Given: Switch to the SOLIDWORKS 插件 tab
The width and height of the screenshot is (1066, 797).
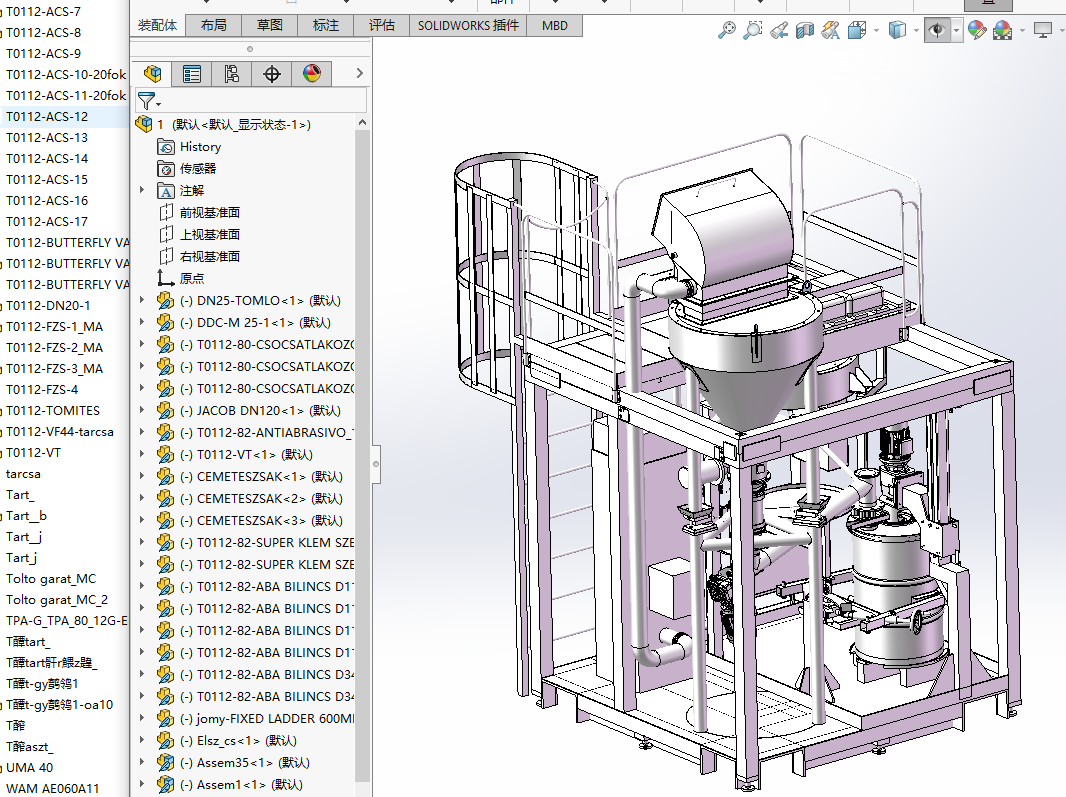Looking at the screenshot, I should (x=468, y=25).
